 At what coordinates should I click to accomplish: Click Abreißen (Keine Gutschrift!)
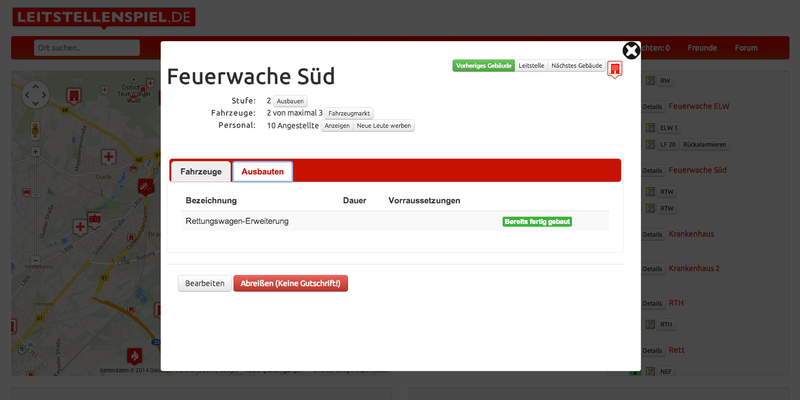[x=290, y=283]
